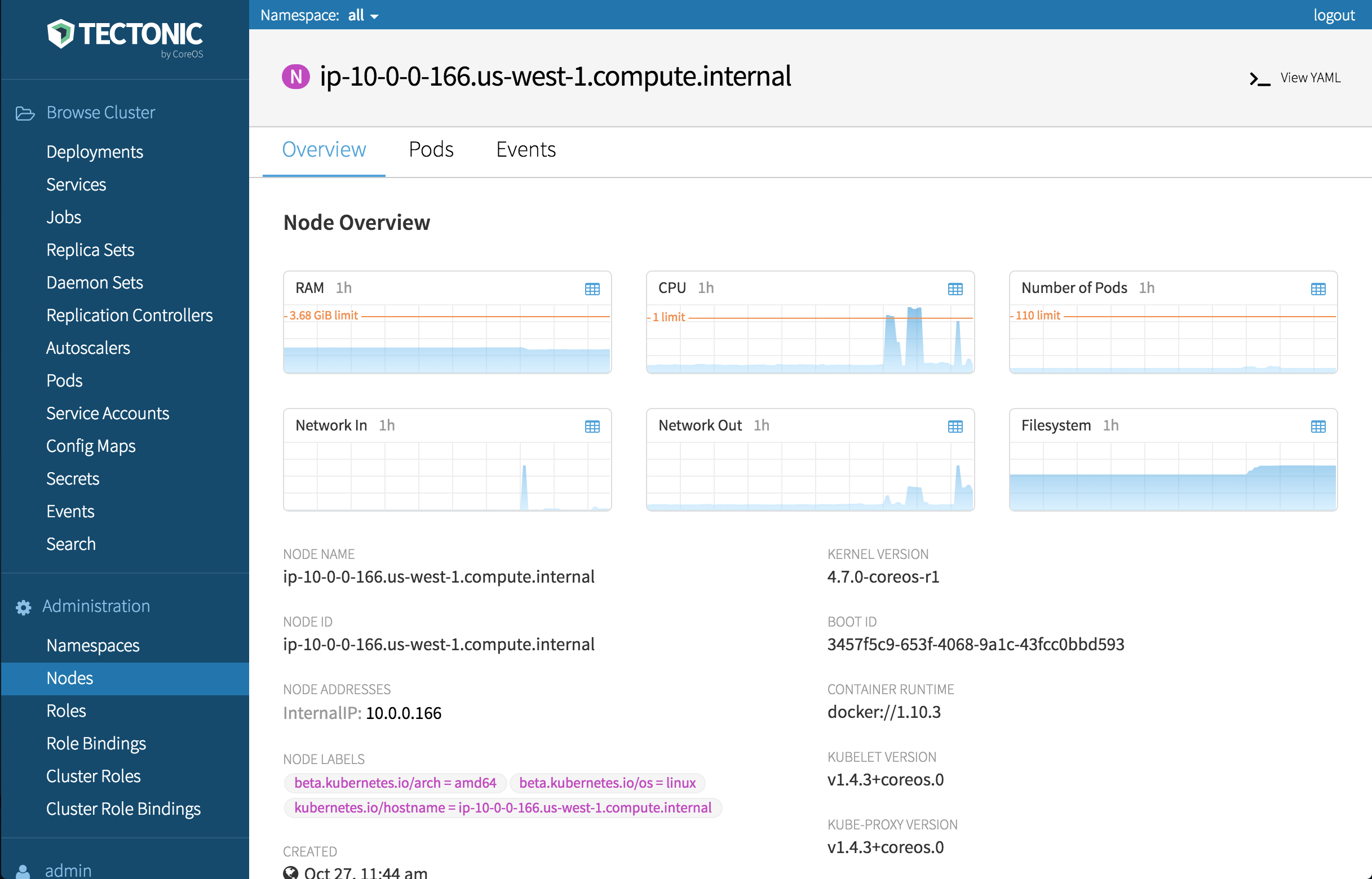Click the purple N node badge

coord(296,77)
